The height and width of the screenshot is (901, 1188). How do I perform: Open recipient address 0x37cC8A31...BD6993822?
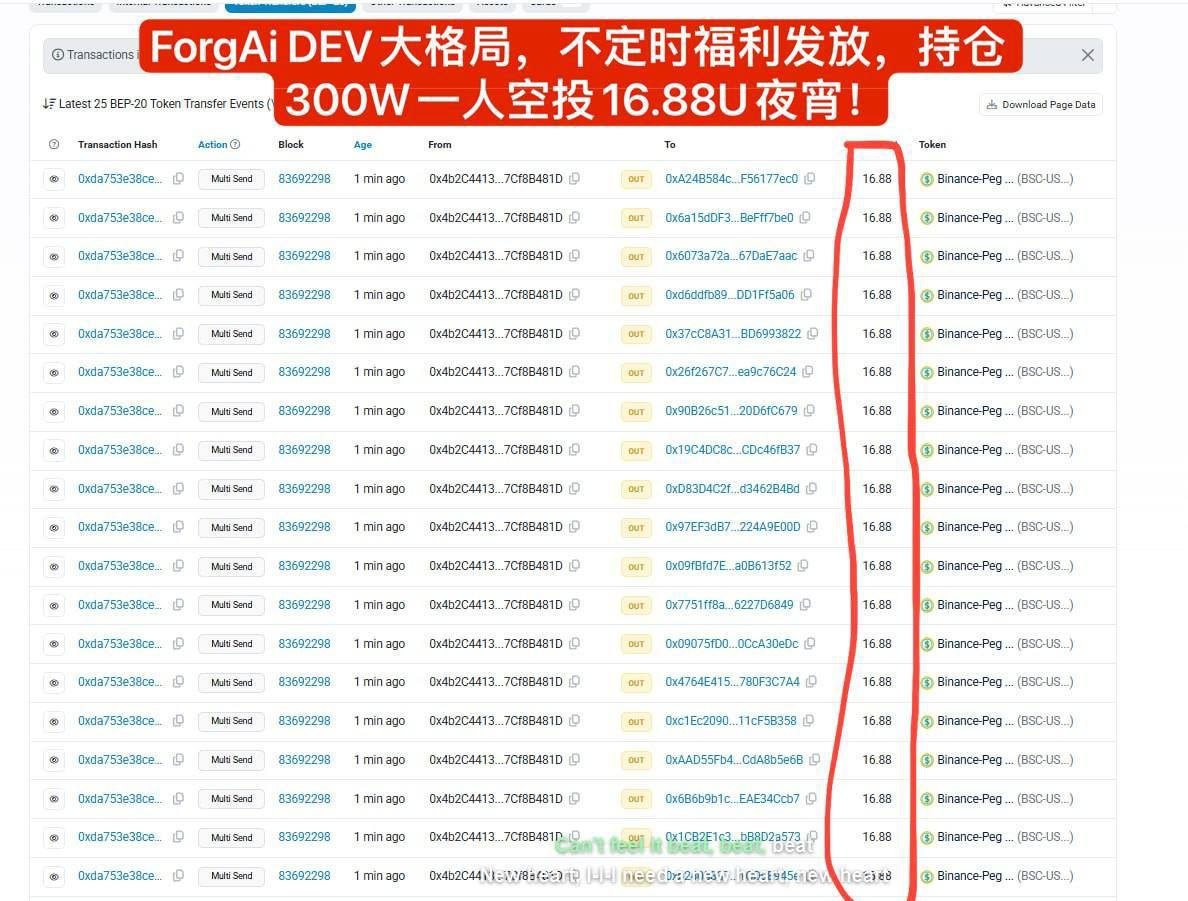733,333
